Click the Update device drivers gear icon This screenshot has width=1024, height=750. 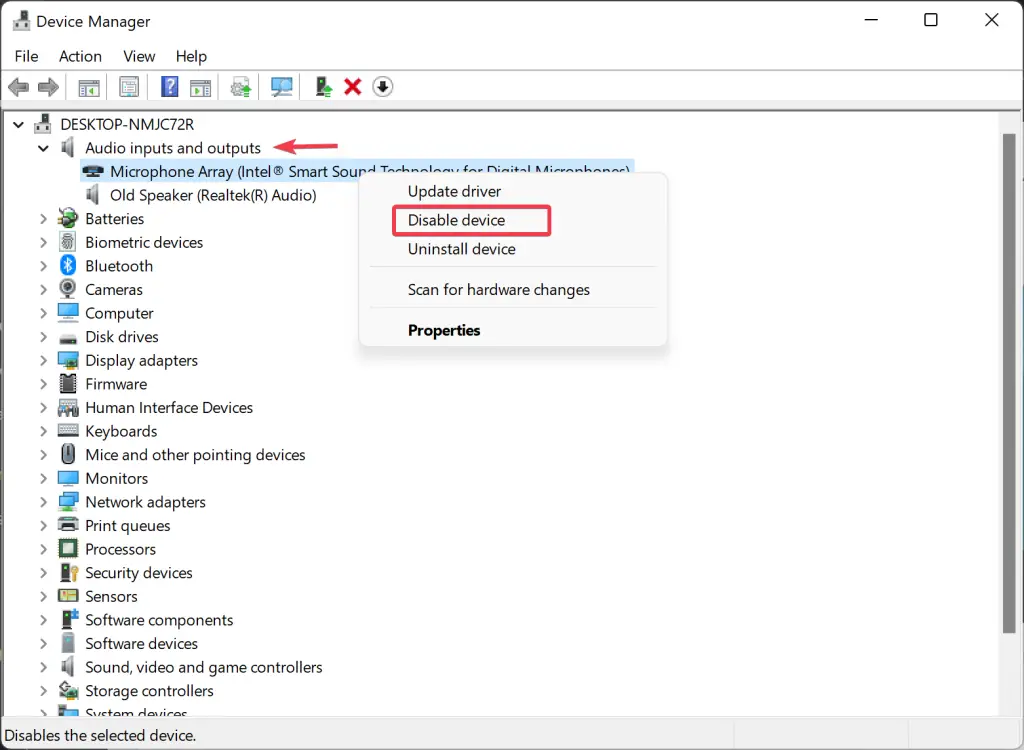[x=239, y=86]
